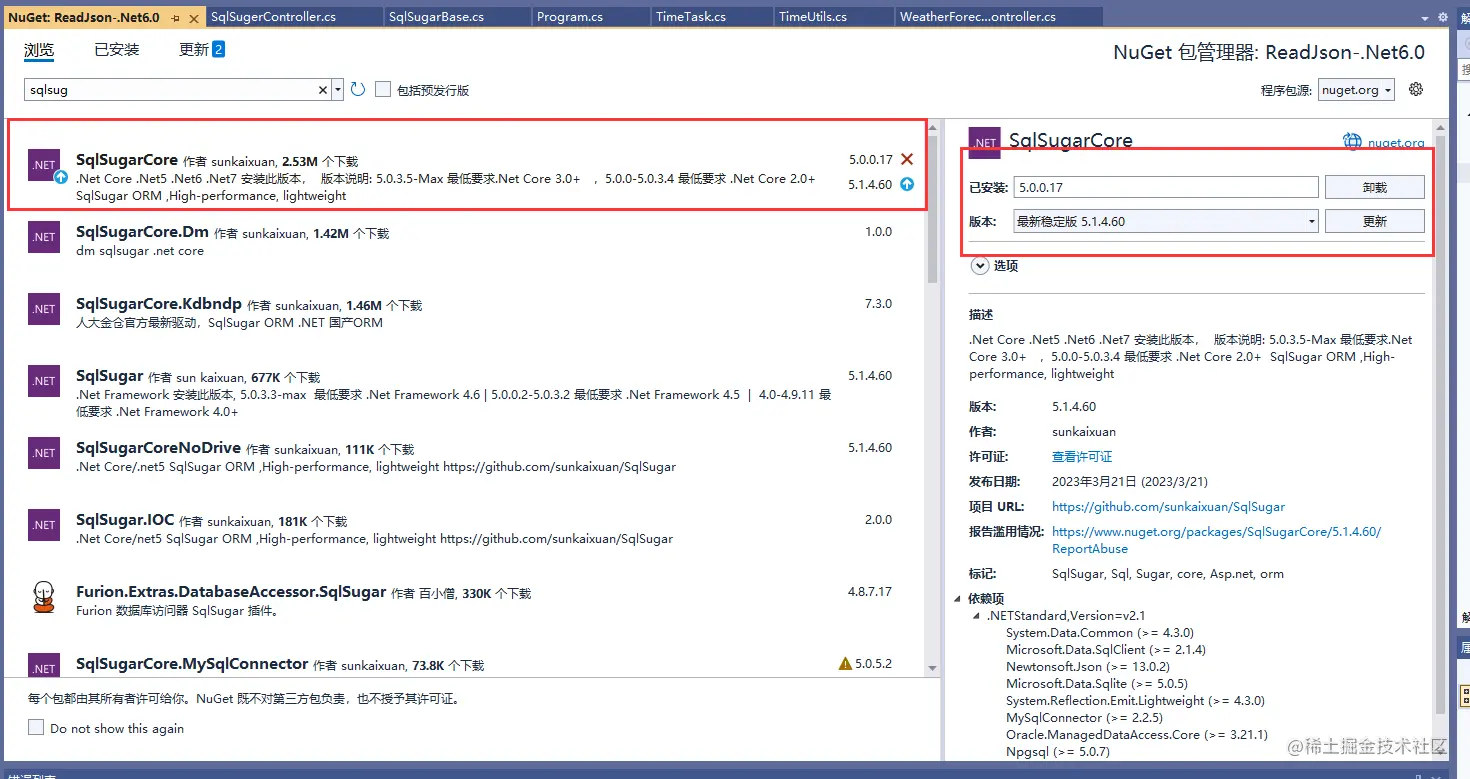Click the Furion monk avatar icon

point(44,597)
